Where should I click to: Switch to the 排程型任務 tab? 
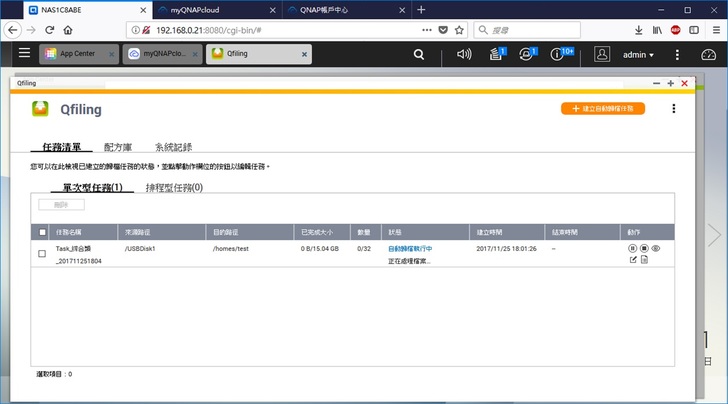coord(174,187)
